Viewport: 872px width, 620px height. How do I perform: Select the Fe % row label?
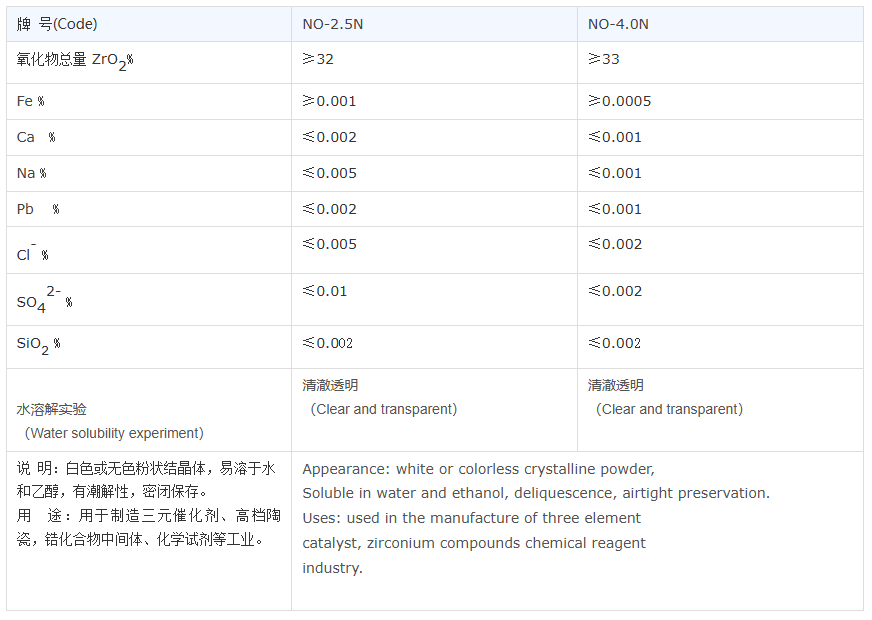[x=31, y=101]
